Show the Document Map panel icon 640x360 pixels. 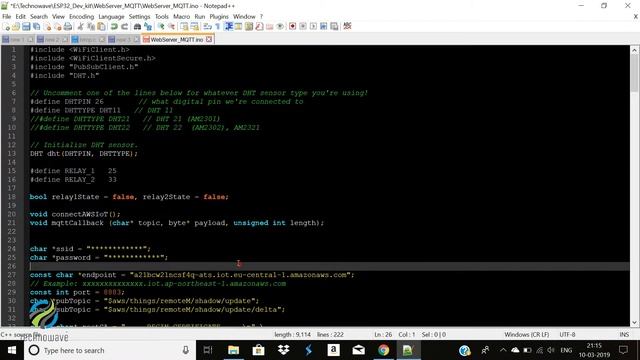249,27
